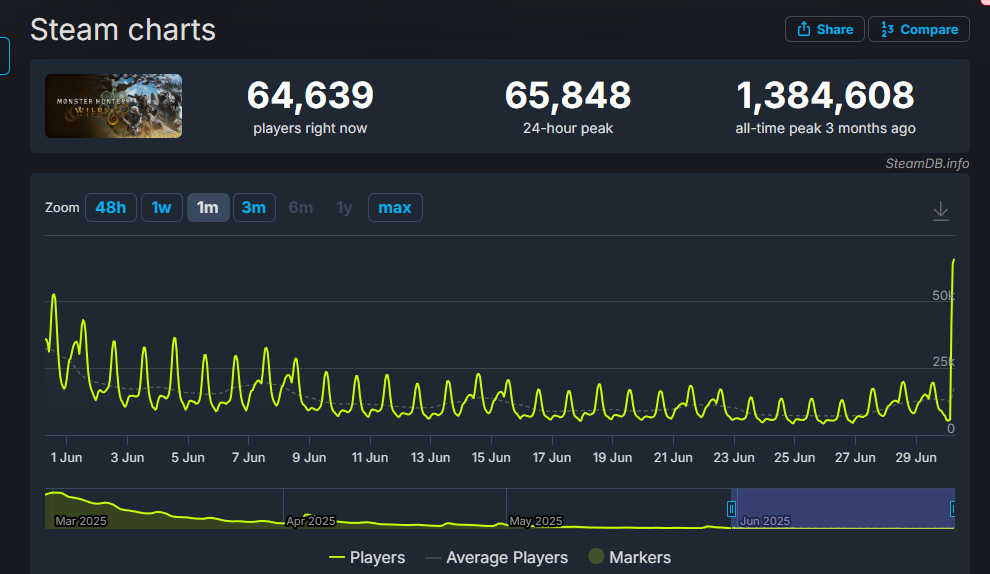Click the chart download icon
Screen dimensions: 990x574
(941, 211)
